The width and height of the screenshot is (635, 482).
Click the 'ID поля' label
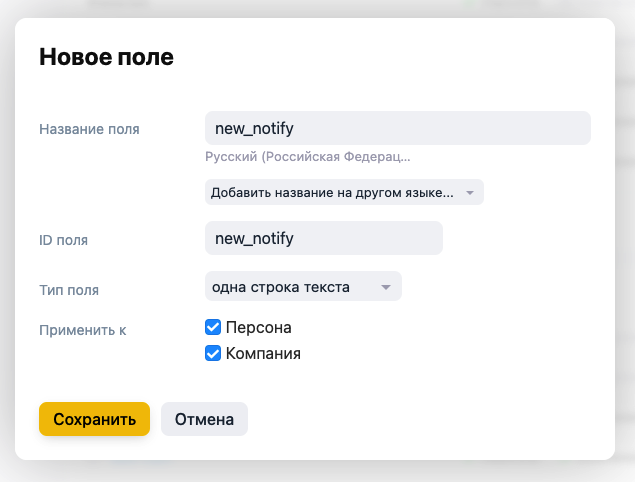coord(63,240)
